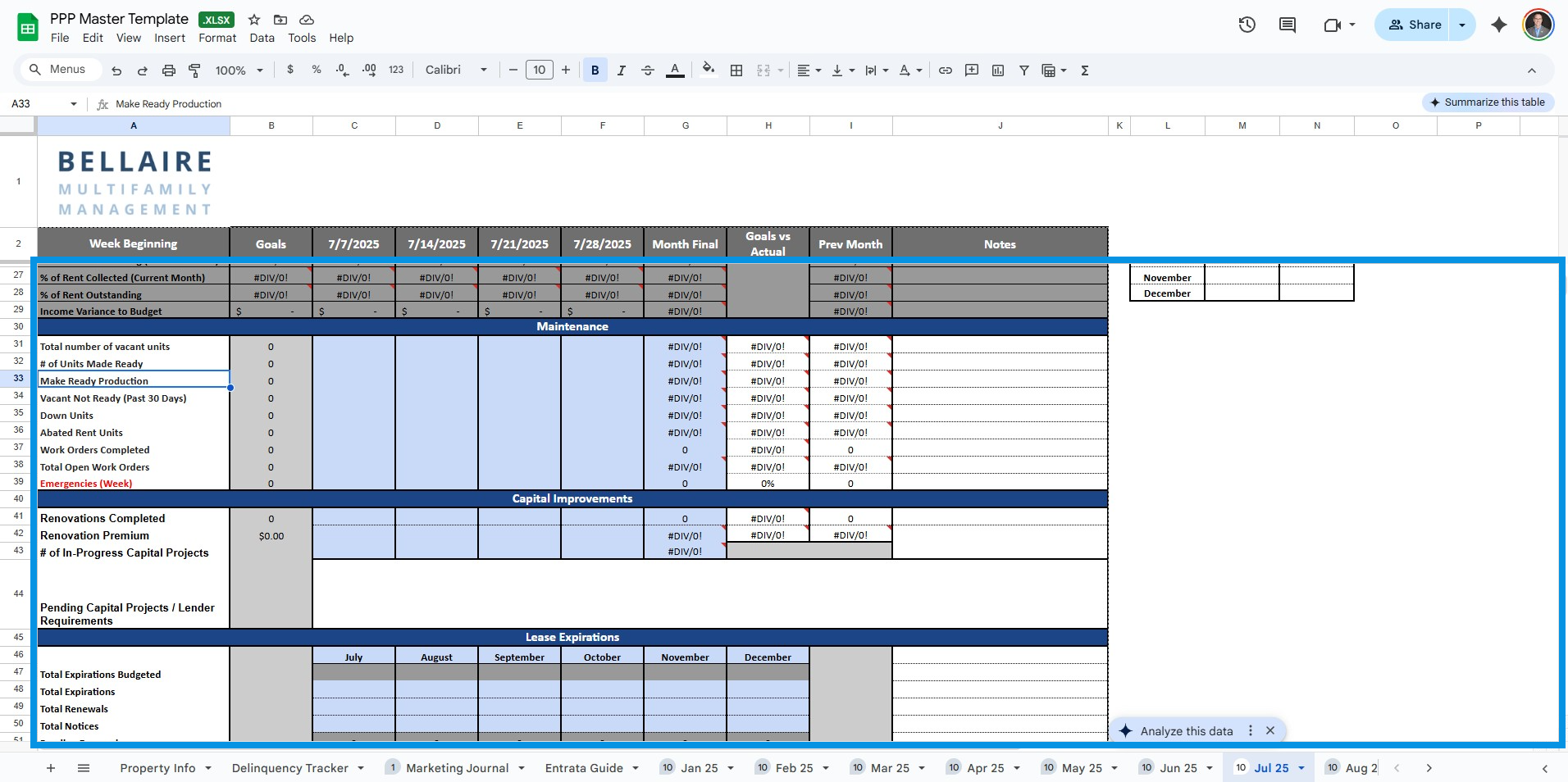
Task: Click Summarize this table
Action: coord(1487,102)
